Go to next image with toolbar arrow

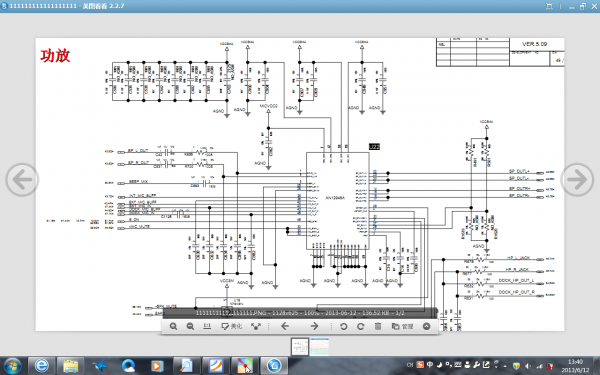(314, 326)
